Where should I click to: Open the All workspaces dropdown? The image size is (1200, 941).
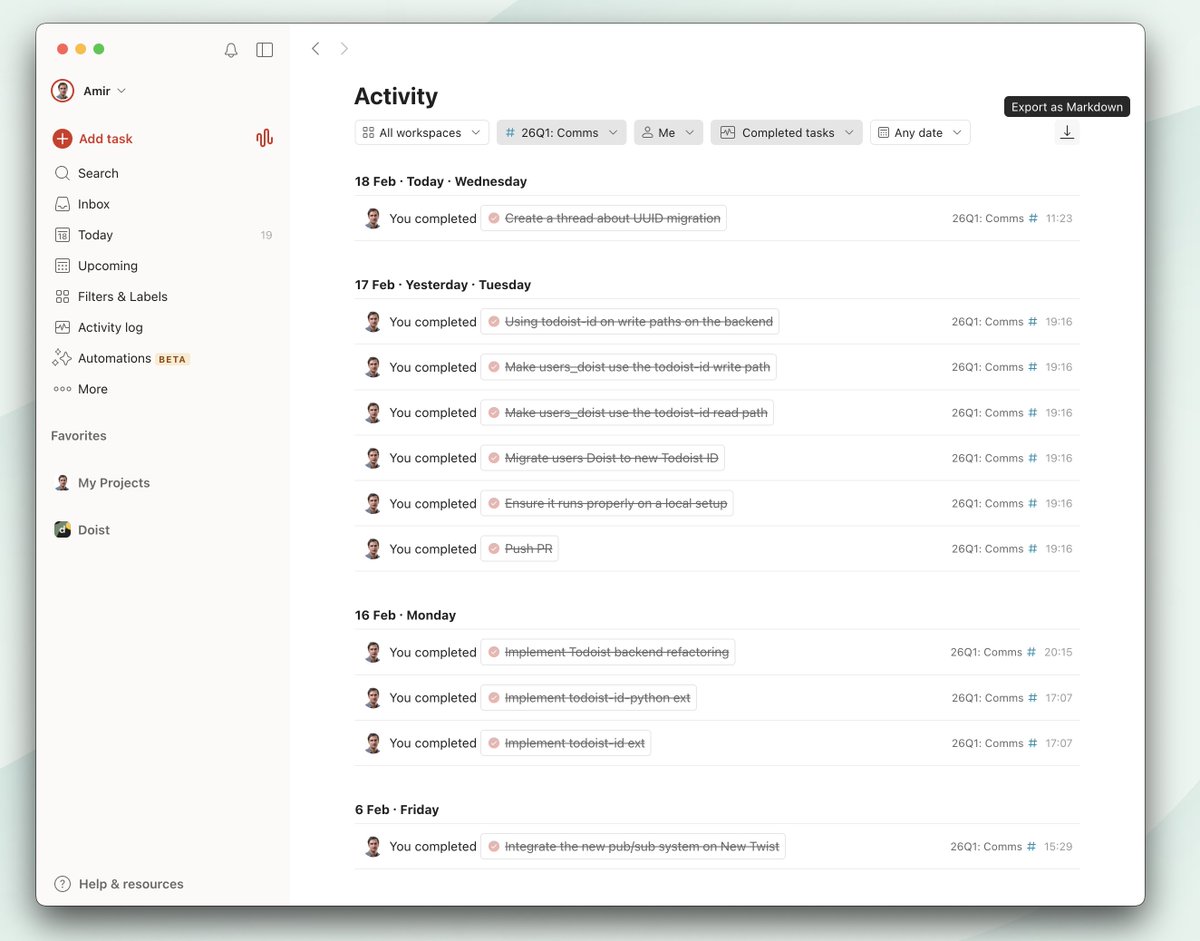click(421, 133)
